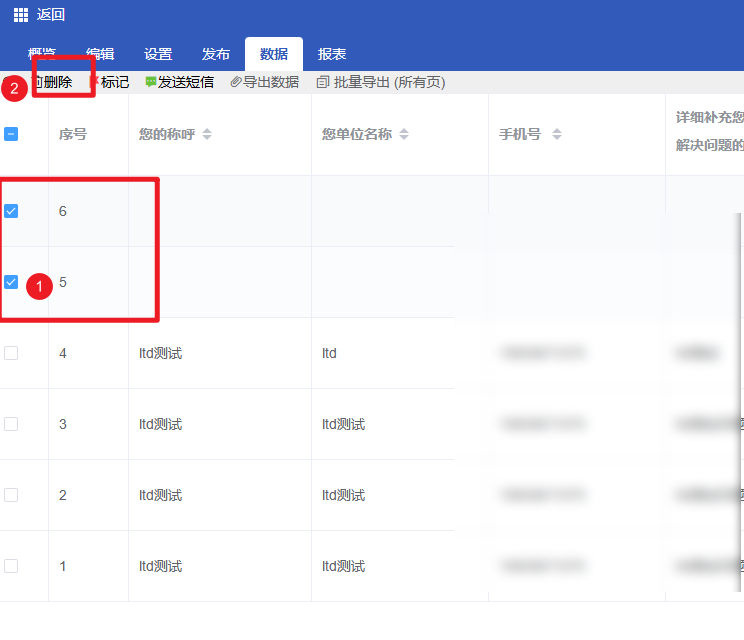Image resolution: width=744 pixels, height=640 pixels.
Task: Go to the 报表 tab
Action: tap(332, 54)
